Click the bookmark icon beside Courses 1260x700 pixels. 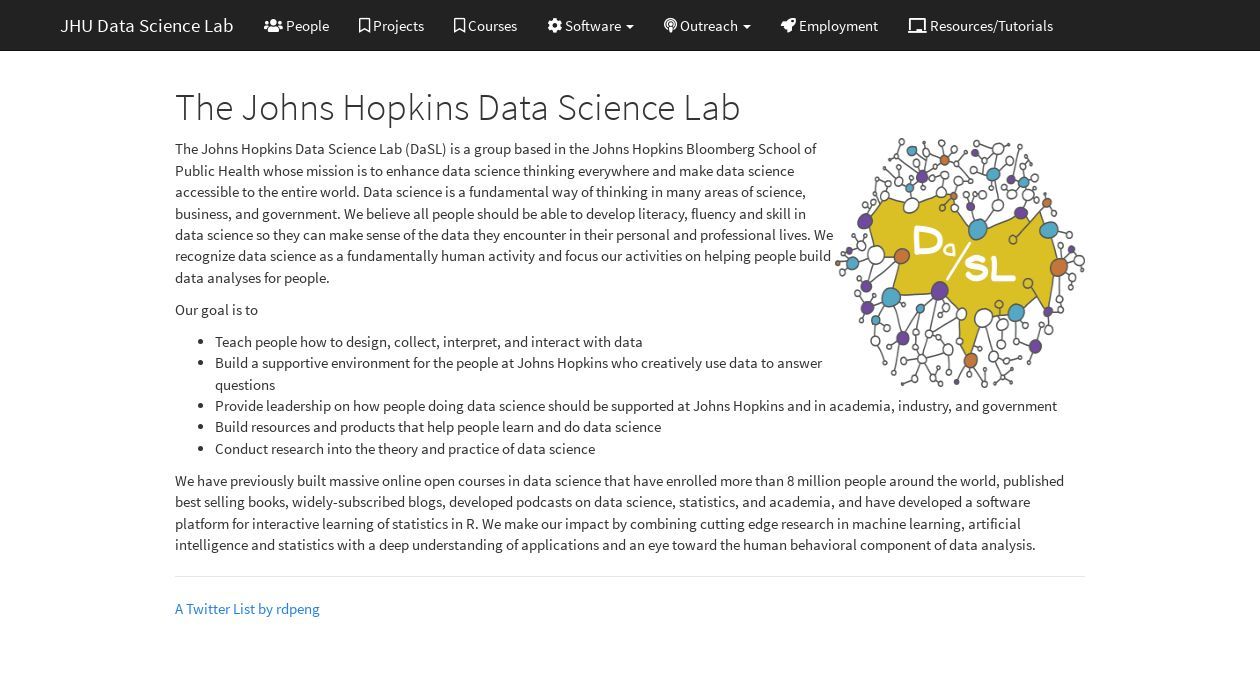coord(459,26)
